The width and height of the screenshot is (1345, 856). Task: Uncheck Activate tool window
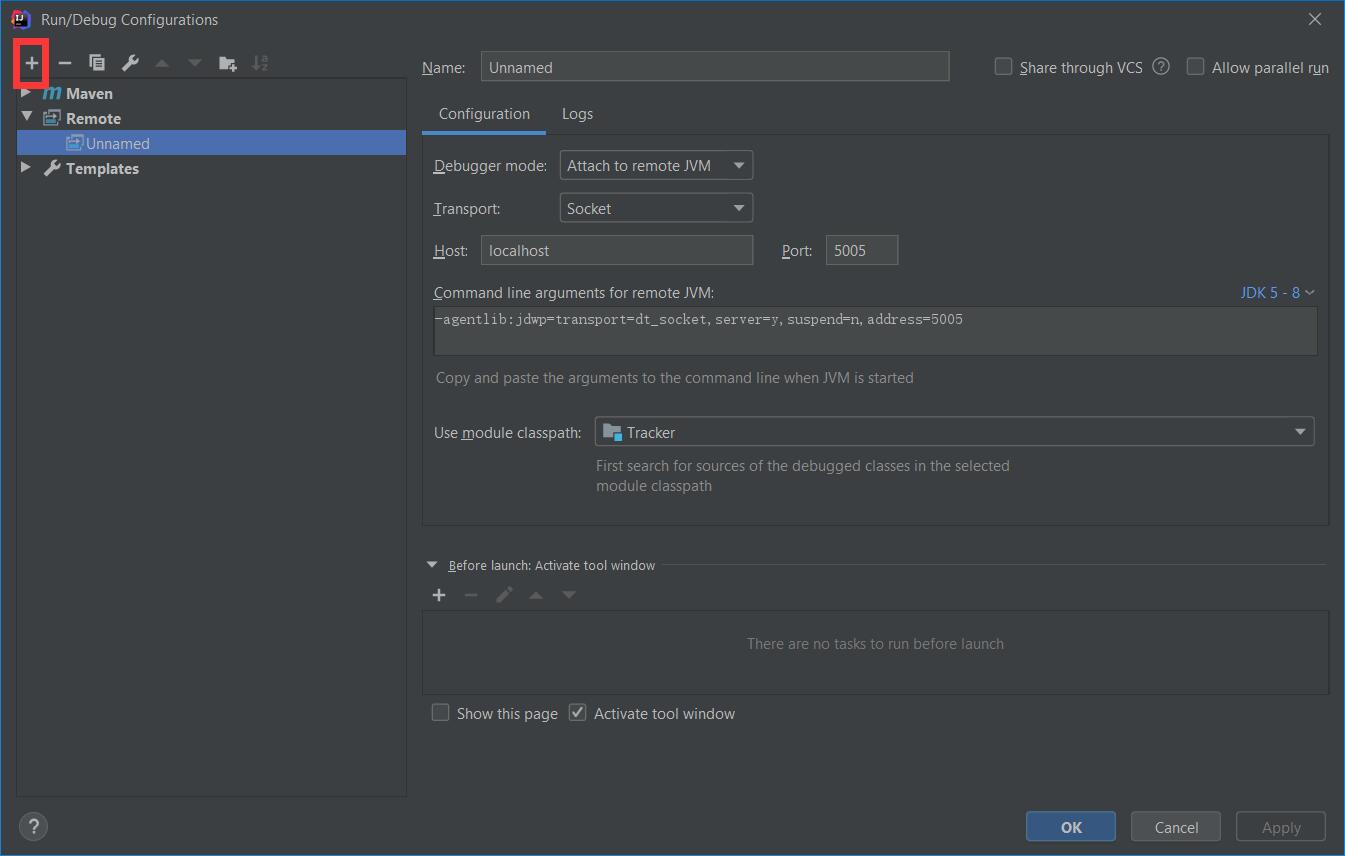[577, 713]
